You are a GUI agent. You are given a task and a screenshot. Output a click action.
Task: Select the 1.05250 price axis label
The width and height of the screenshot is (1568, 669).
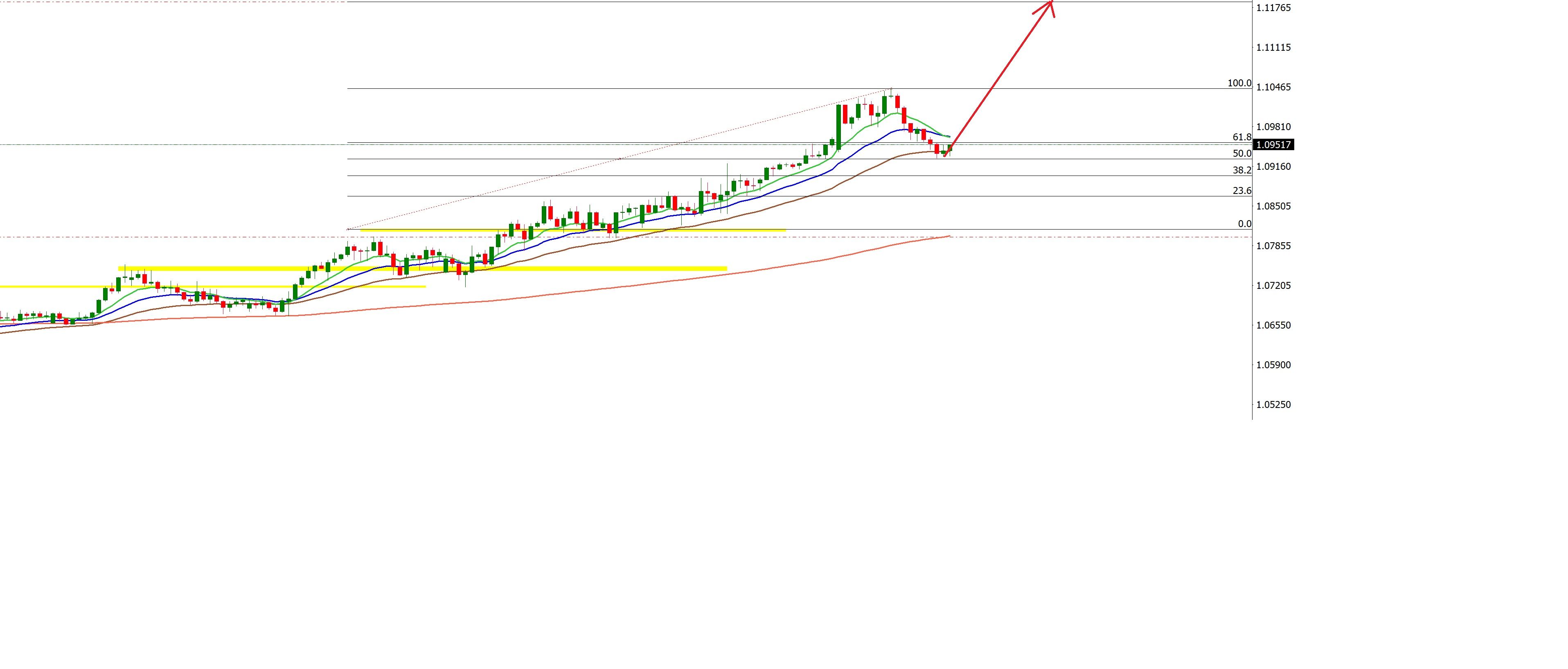(1273, 404)
